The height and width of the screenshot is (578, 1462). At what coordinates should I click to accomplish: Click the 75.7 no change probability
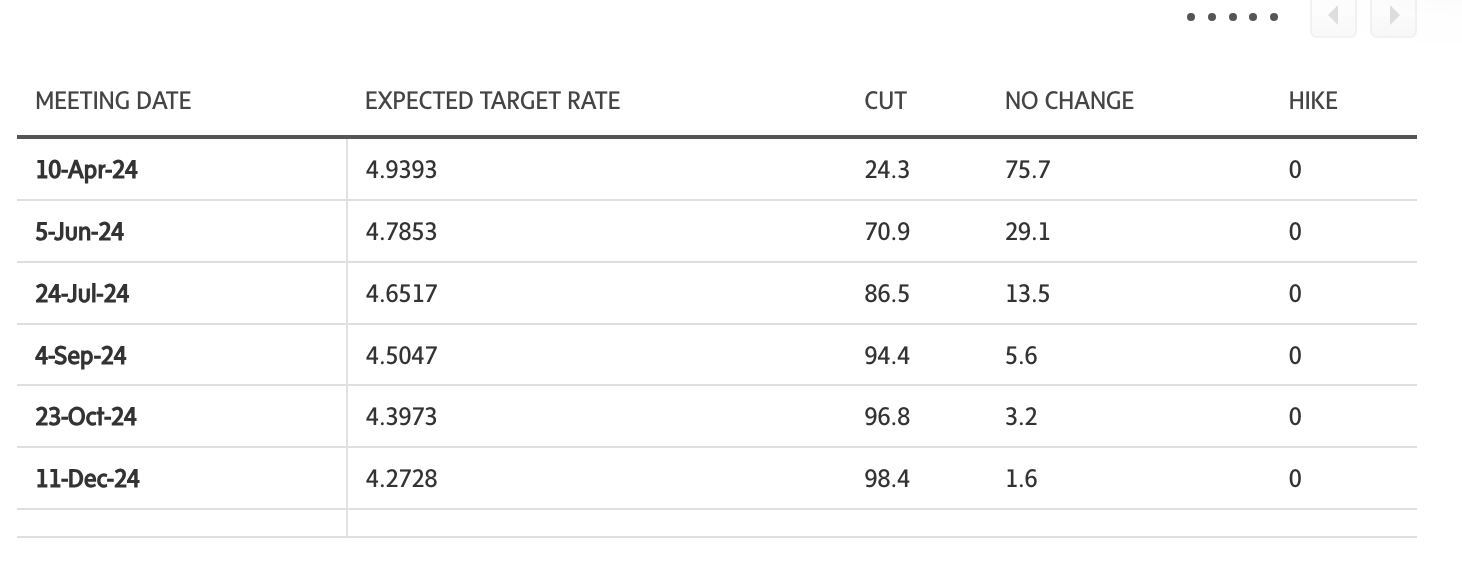coord(1027,170)
